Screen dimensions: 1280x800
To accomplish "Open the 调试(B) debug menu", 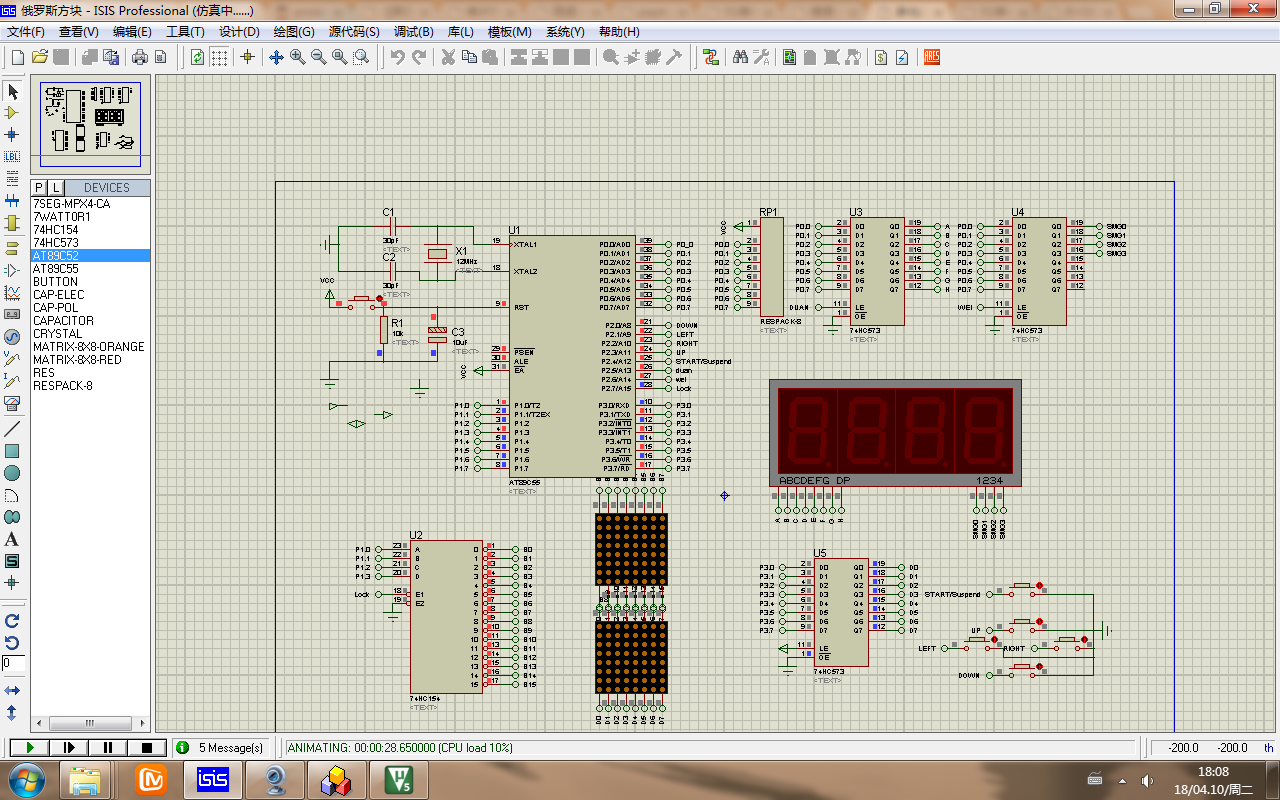I will point(414,31).
